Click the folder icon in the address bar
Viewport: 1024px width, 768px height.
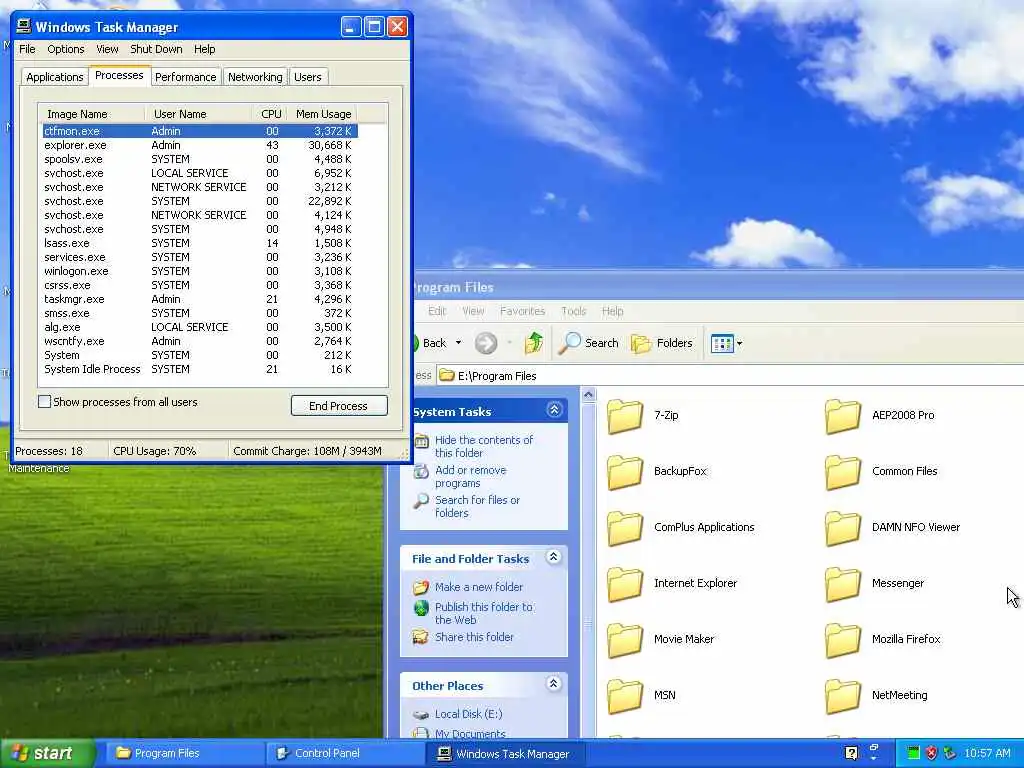tap(447, 376)
